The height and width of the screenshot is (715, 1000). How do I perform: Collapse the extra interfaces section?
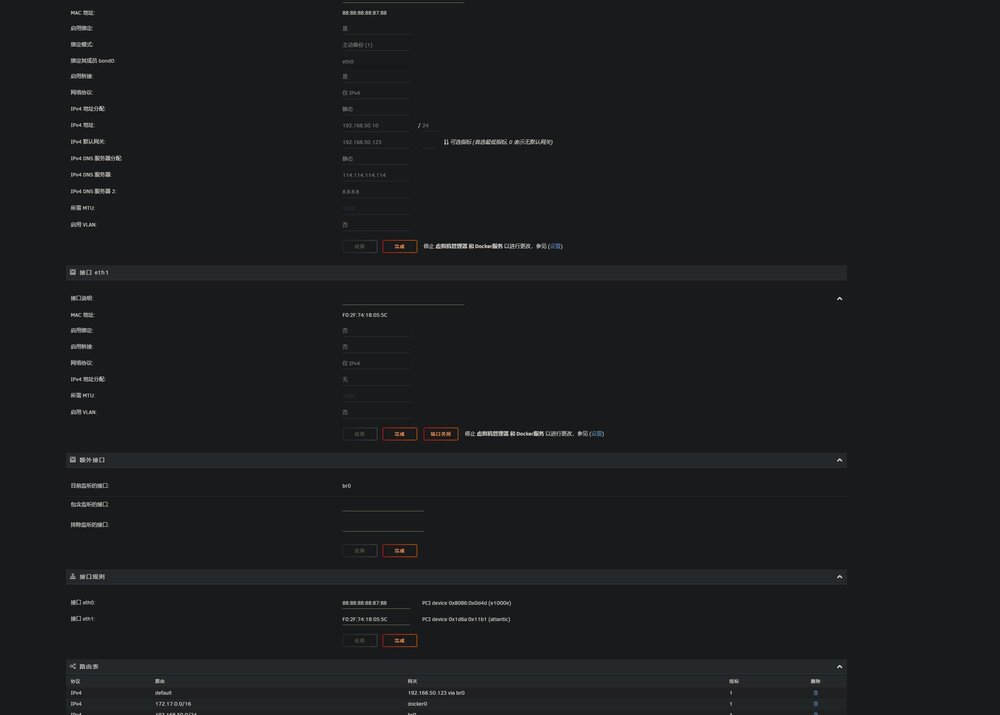(x=839, y=461)
